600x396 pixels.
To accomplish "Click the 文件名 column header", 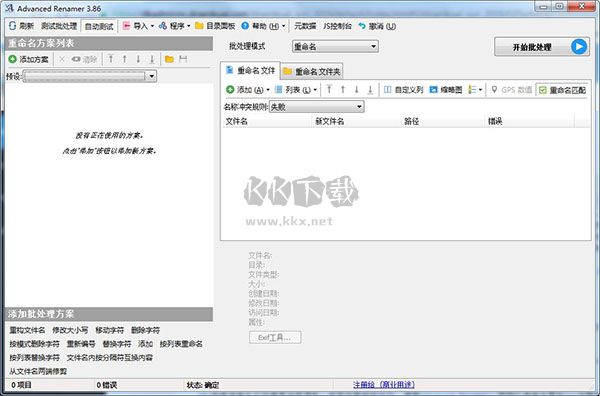I will pyautogui.click(x=267, y=121).
